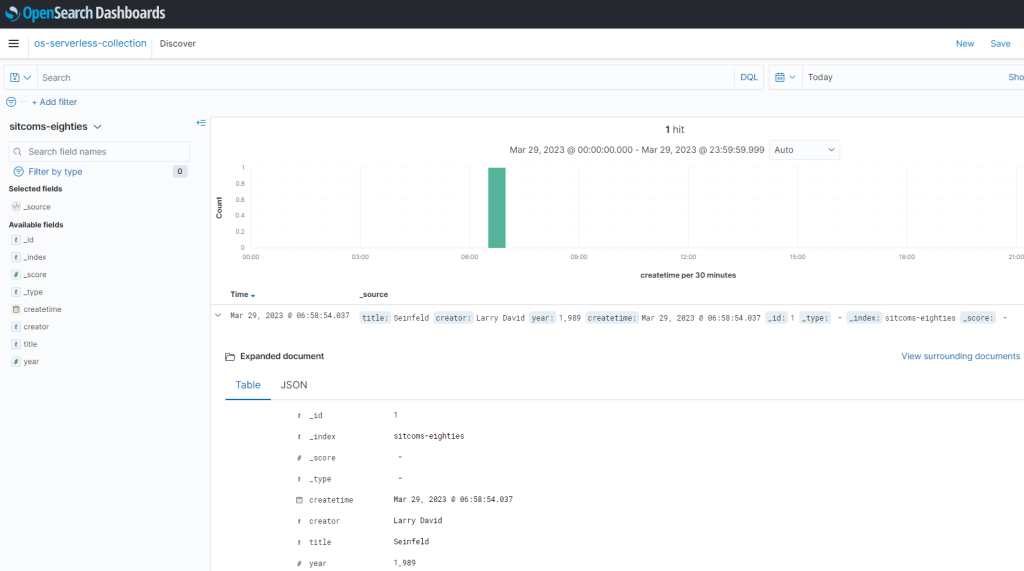
Task: Click the 1 hit count text
Action: (x=675, y=129)
